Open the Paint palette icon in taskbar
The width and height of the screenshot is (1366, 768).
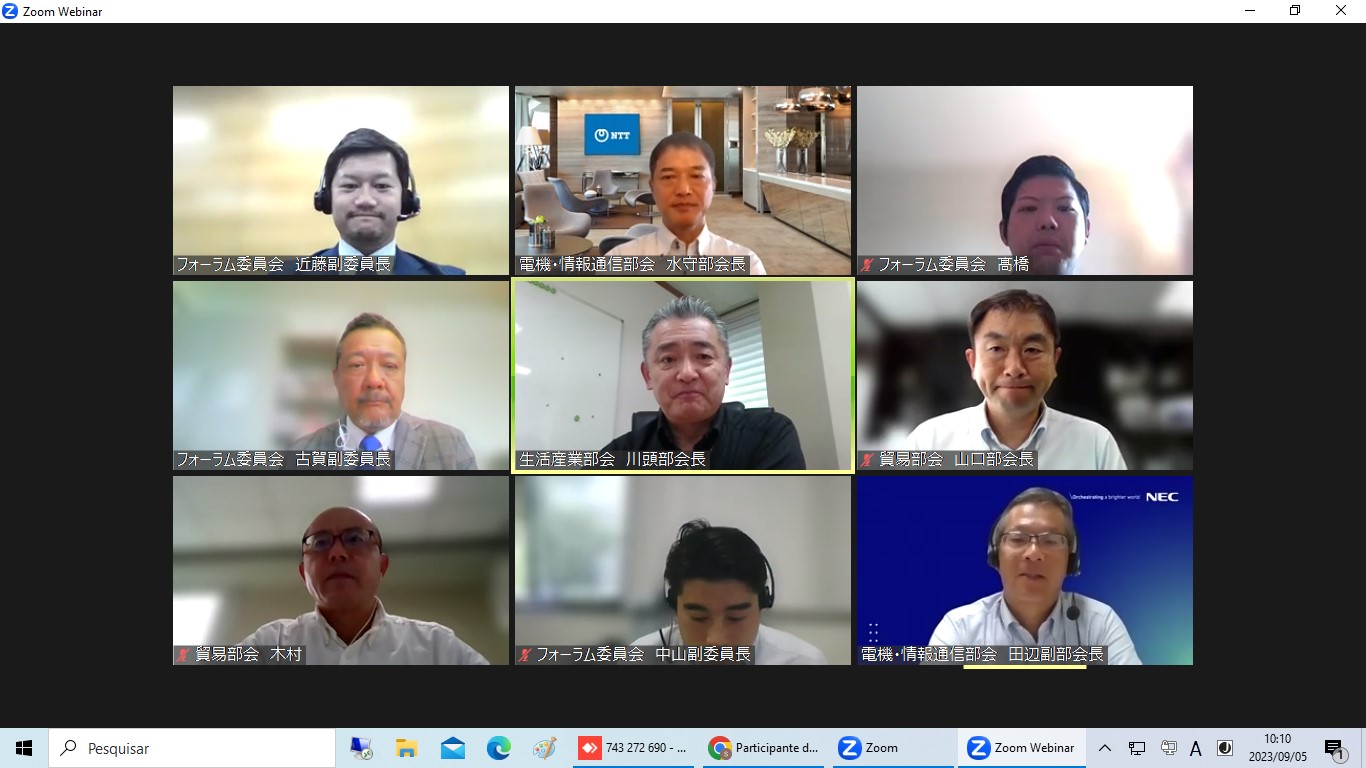click(x=545, y=748)
